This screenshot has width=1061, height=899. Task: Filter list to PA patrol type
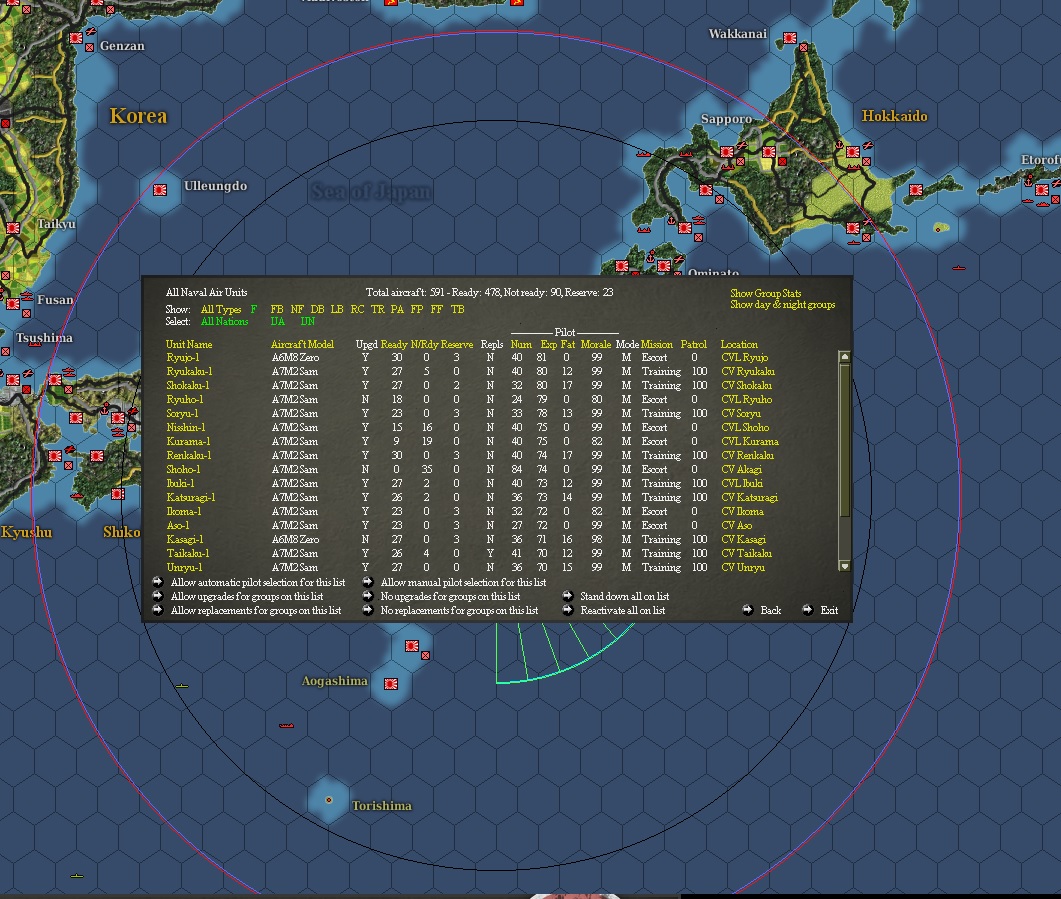coord(397,309)
